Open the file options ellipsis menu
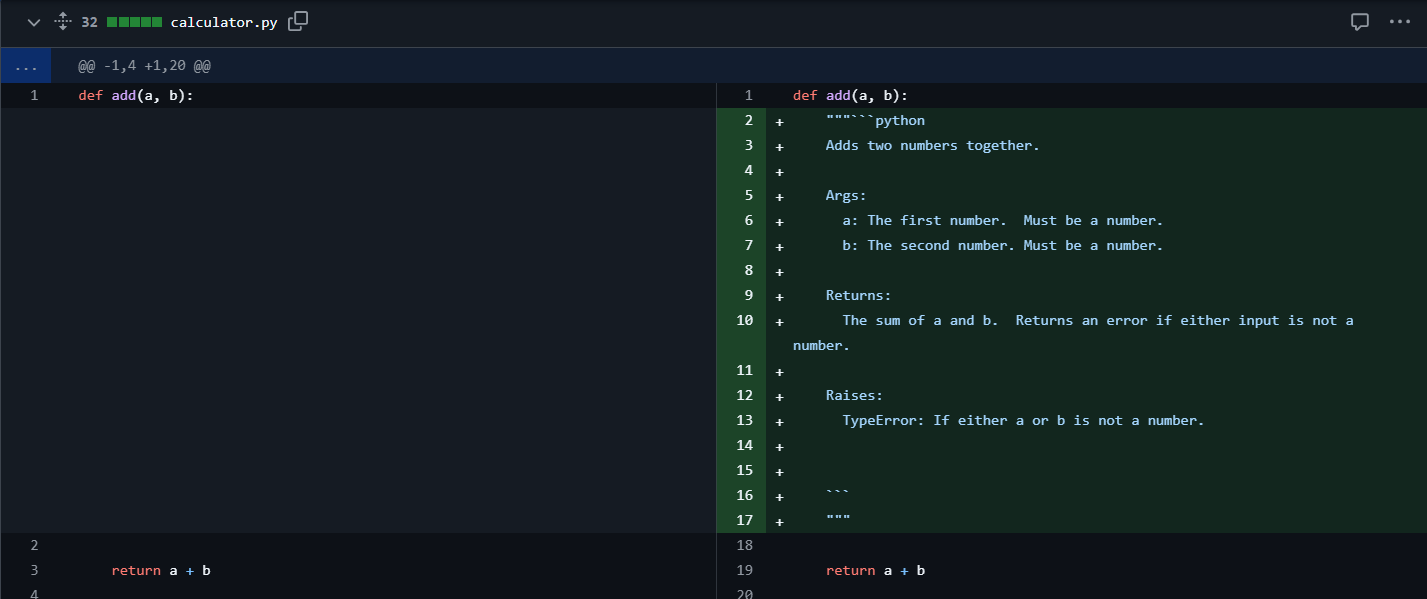Image resolution: width=1427 pixels, height=599 pixels. (1399, 21)
